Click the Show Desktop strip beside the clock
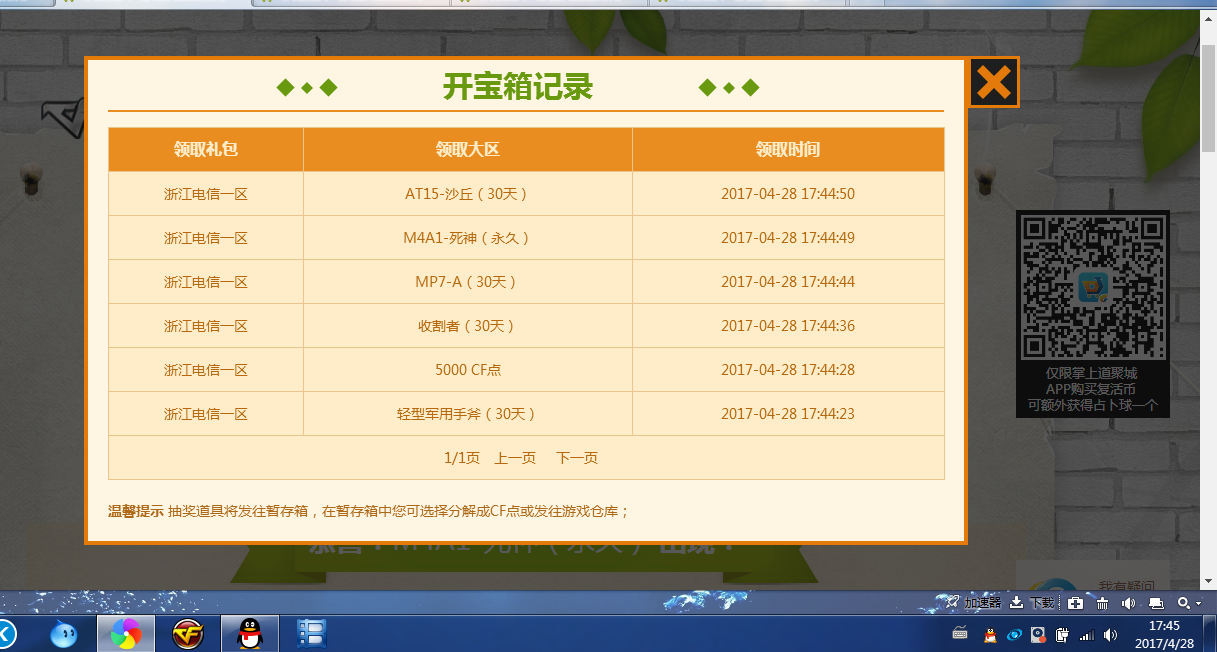 pos(1210,634)
